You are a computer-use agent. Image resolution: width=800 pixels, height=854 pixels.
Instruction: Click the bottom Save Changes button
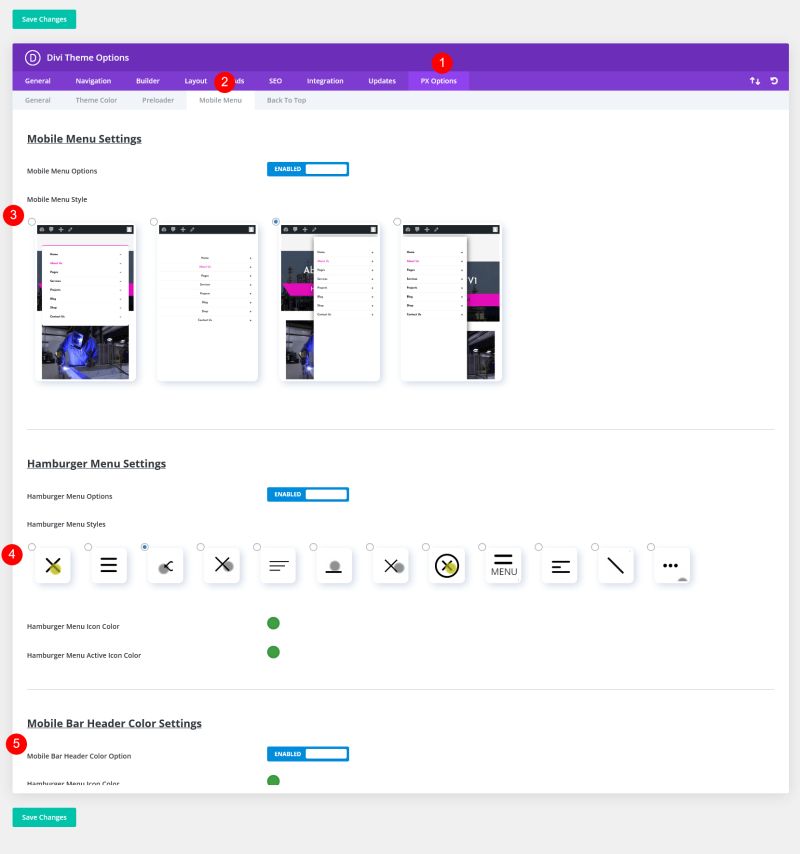pos(44,817)
